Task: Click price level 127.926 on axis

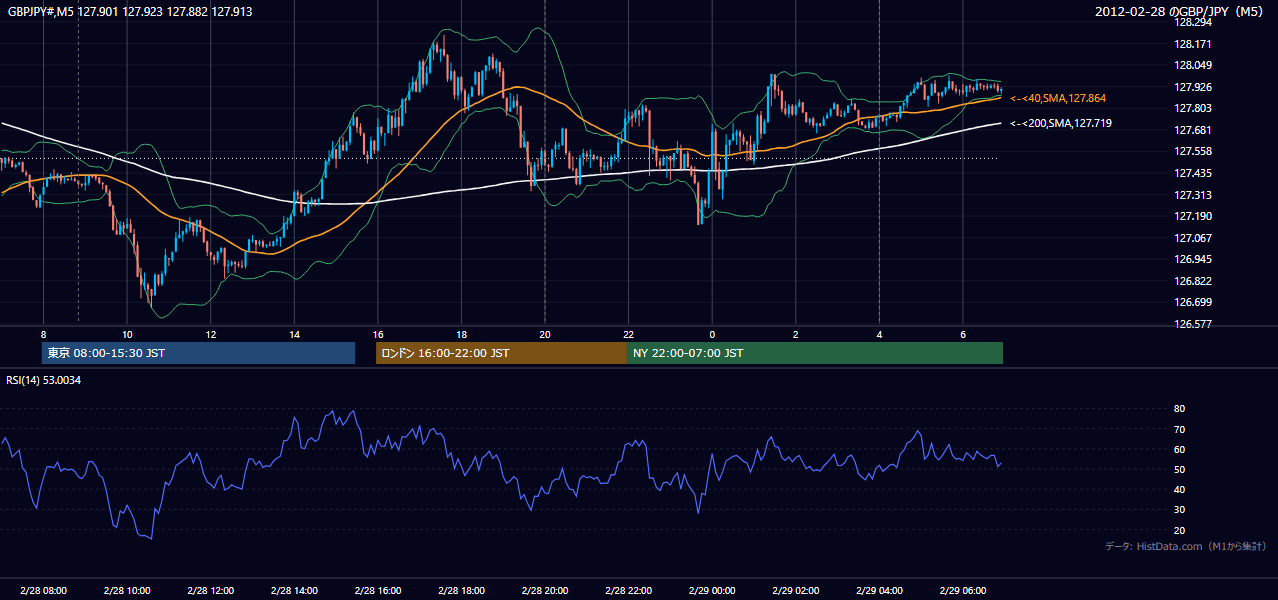Action: click(1193, 87)
